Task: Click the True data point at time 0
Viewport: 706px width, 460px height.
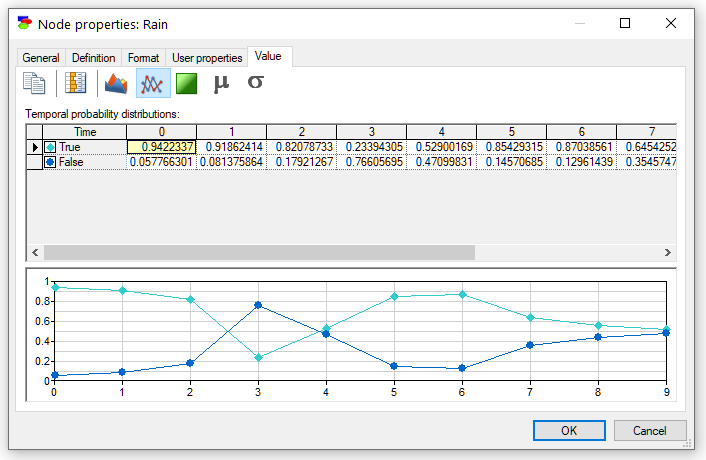Action: point(55,287)
